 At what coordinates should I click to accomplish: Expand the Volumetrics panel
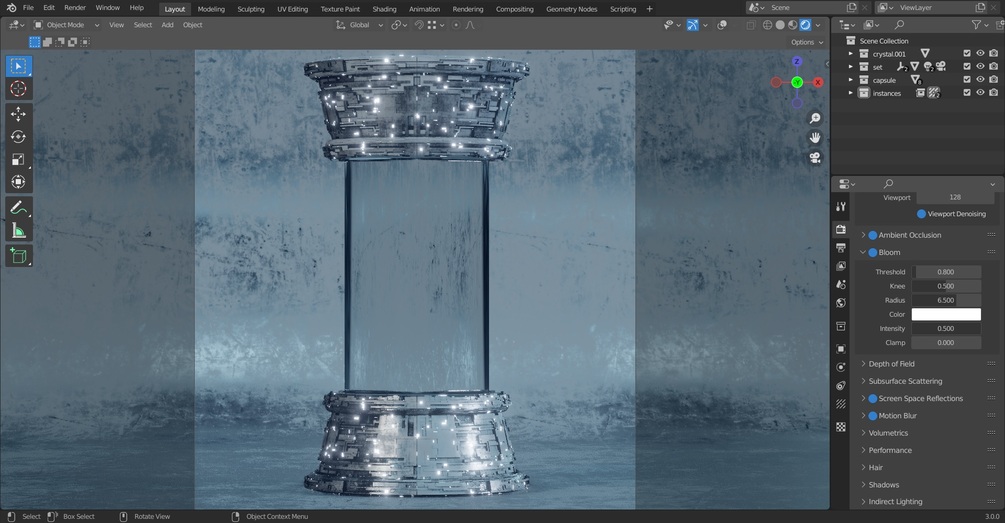click(863, 433)
